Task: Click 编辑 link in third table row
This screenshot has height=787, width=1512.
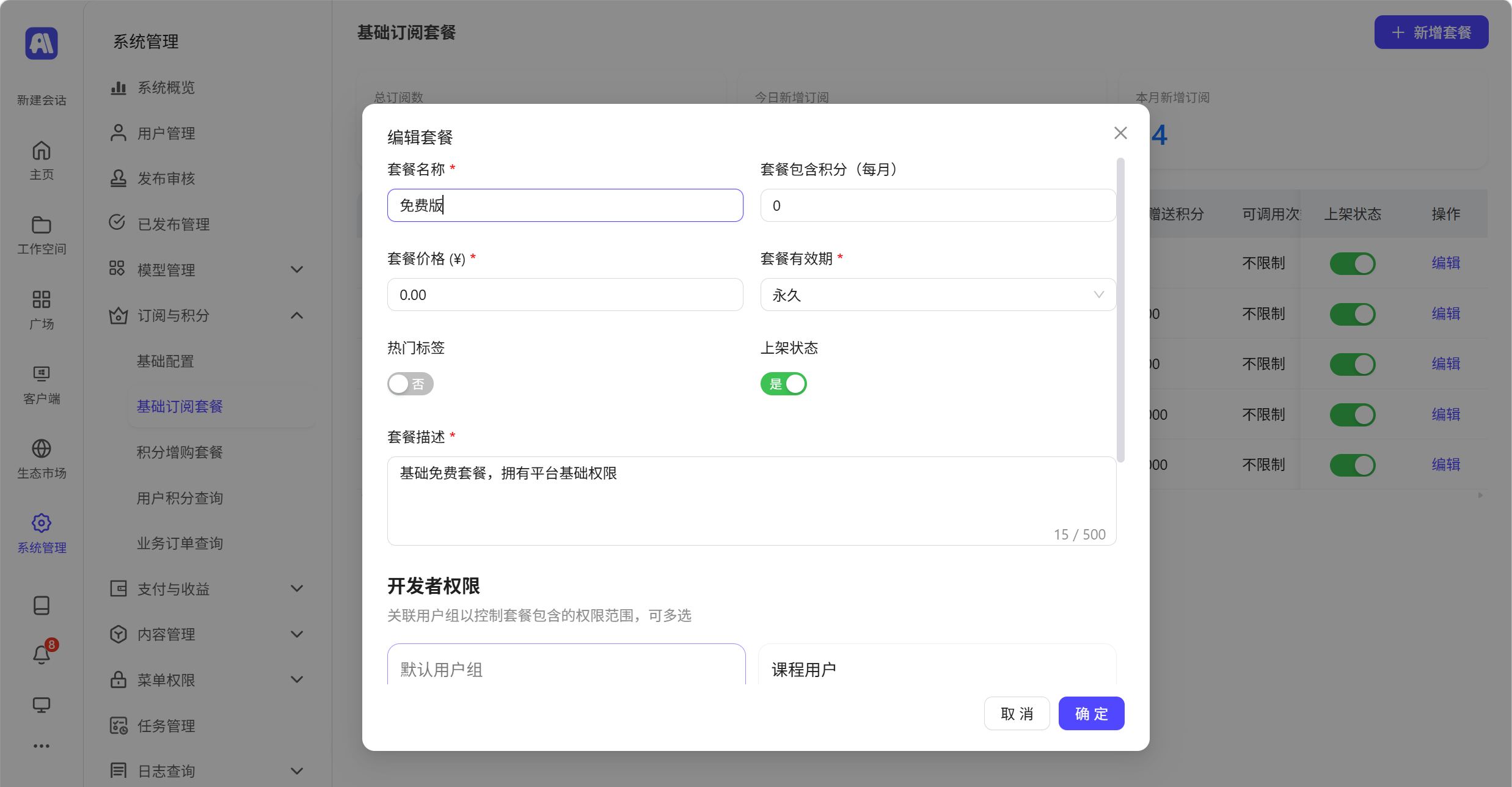Action: tap(1446, 364)
